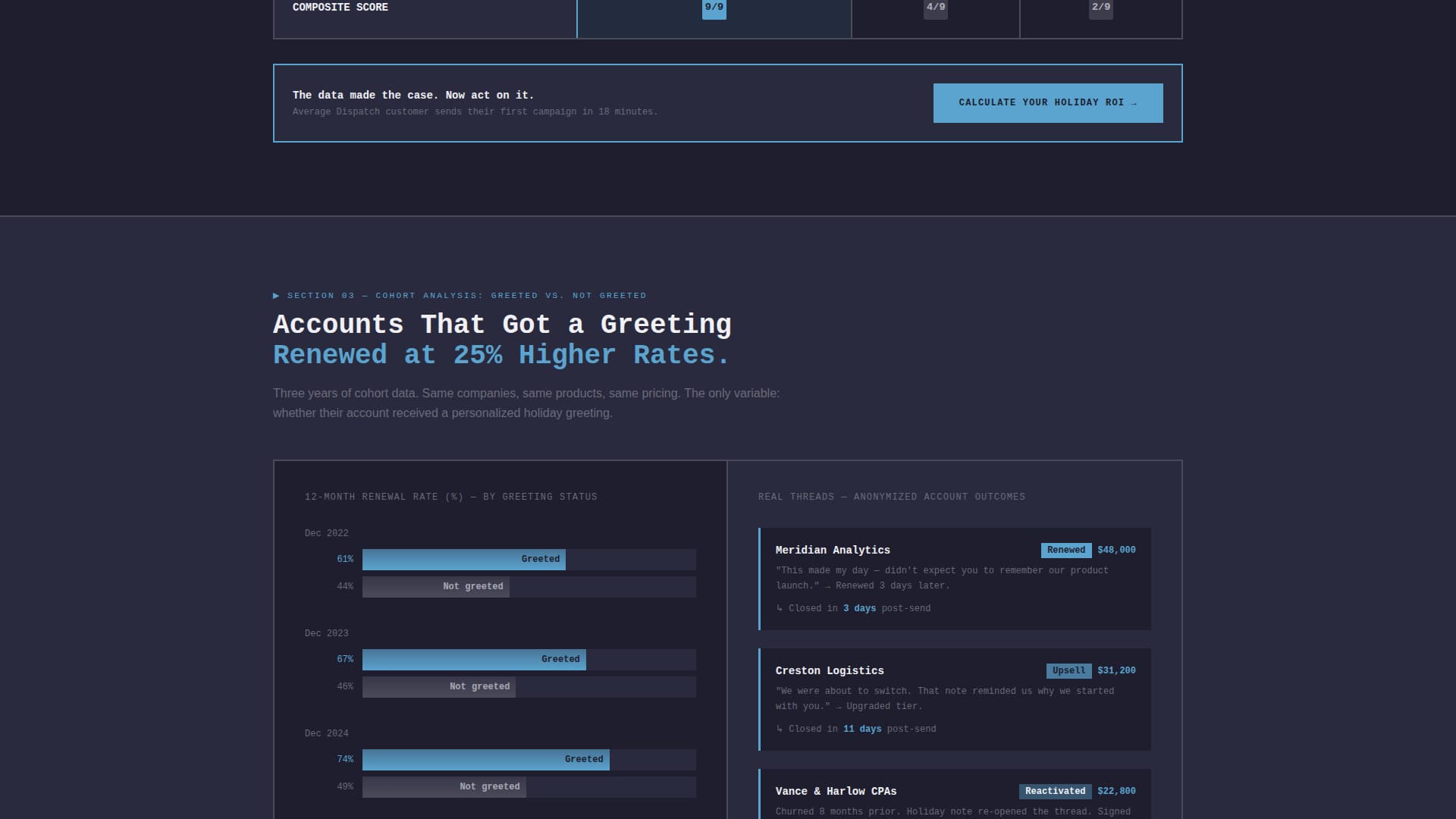Click the Dec 2023 Not greeted bar
1456x819 pixels.
pos(439,687)
